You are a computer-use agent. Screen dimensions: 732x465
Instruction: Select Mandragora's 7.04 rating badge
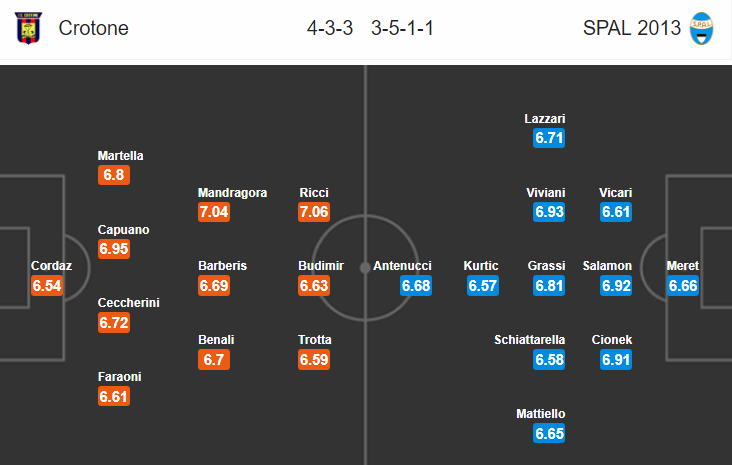(214, 212)
